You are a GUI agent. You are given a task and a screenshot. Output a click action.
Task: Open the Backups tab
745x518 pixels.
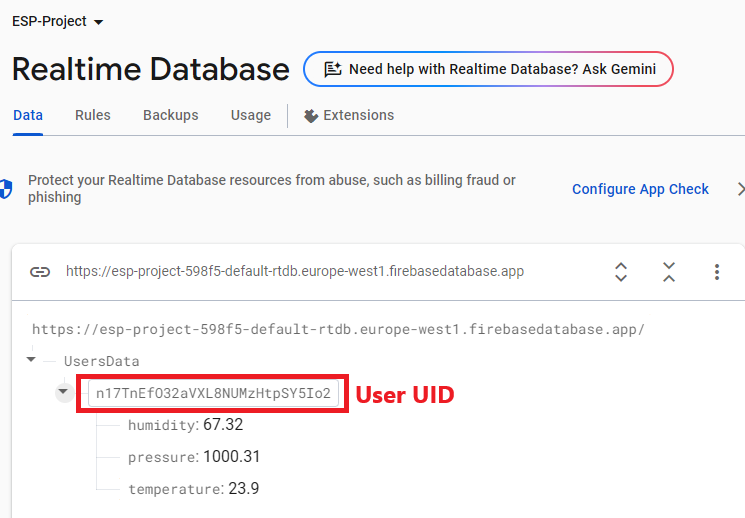(x=171, y=115)
